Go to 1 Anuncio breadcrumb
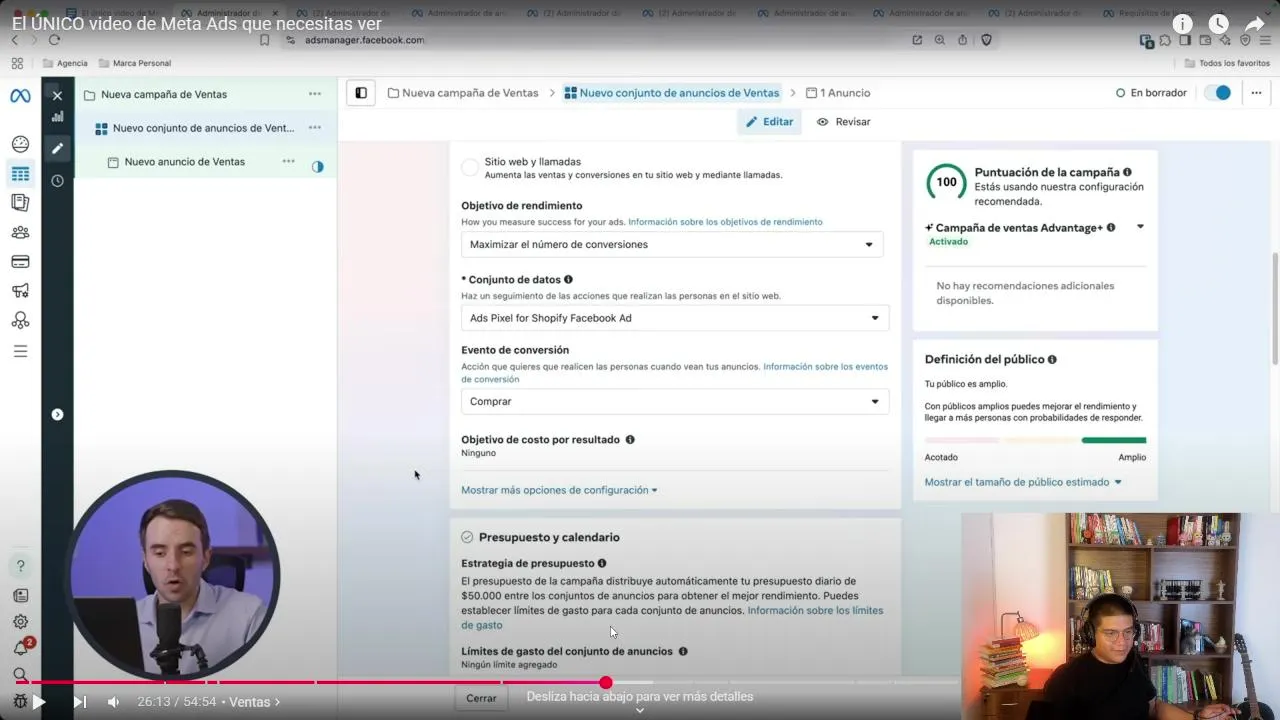 tap(838, 93)
